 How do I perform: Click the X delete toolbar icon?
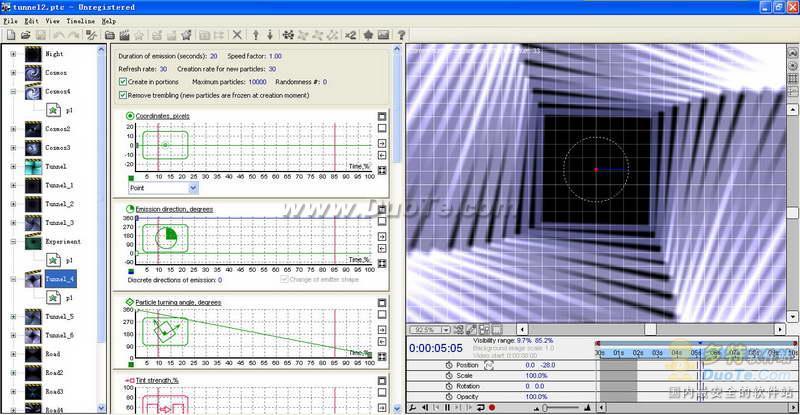237,35
